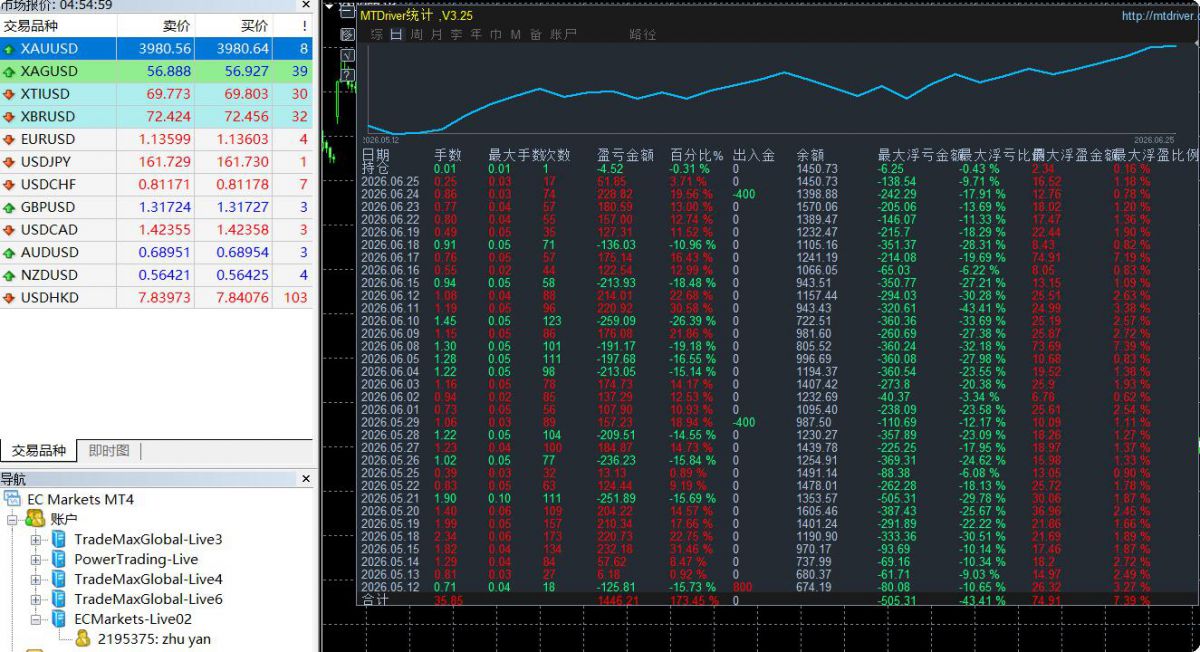Click the arrow icon next to USDCHF
This screenshot has width=1200, height=652.
point(9,185)
